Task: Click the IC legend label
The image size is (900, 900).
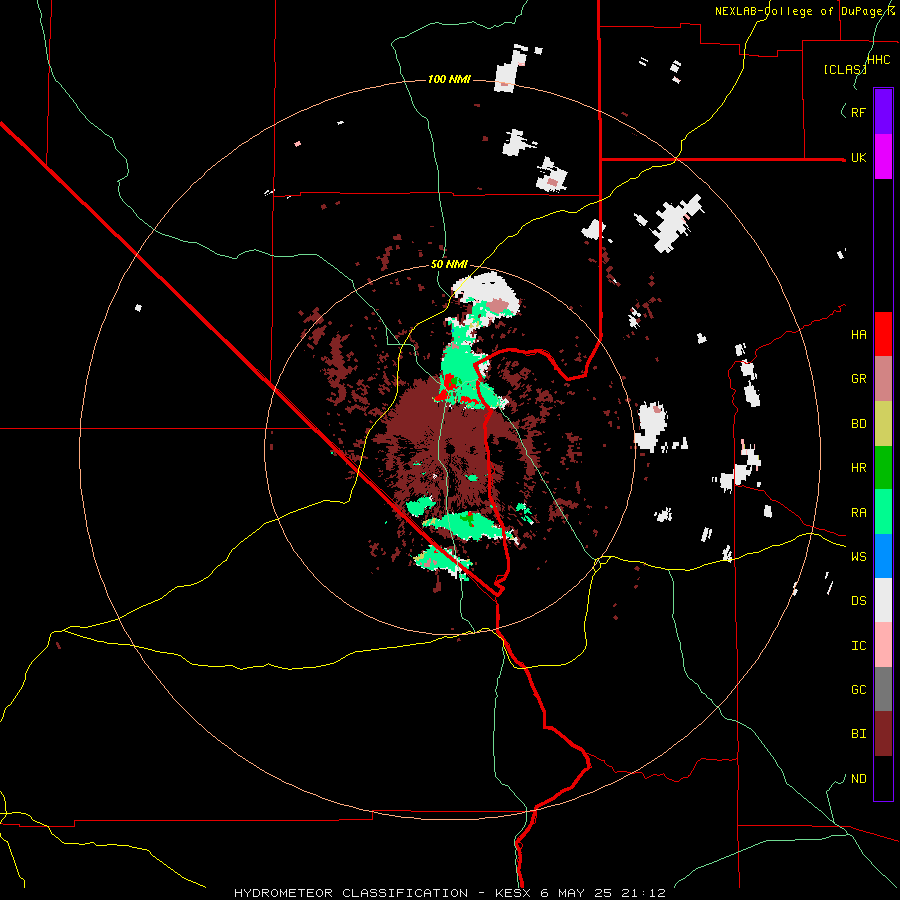Action: (858, 646)
